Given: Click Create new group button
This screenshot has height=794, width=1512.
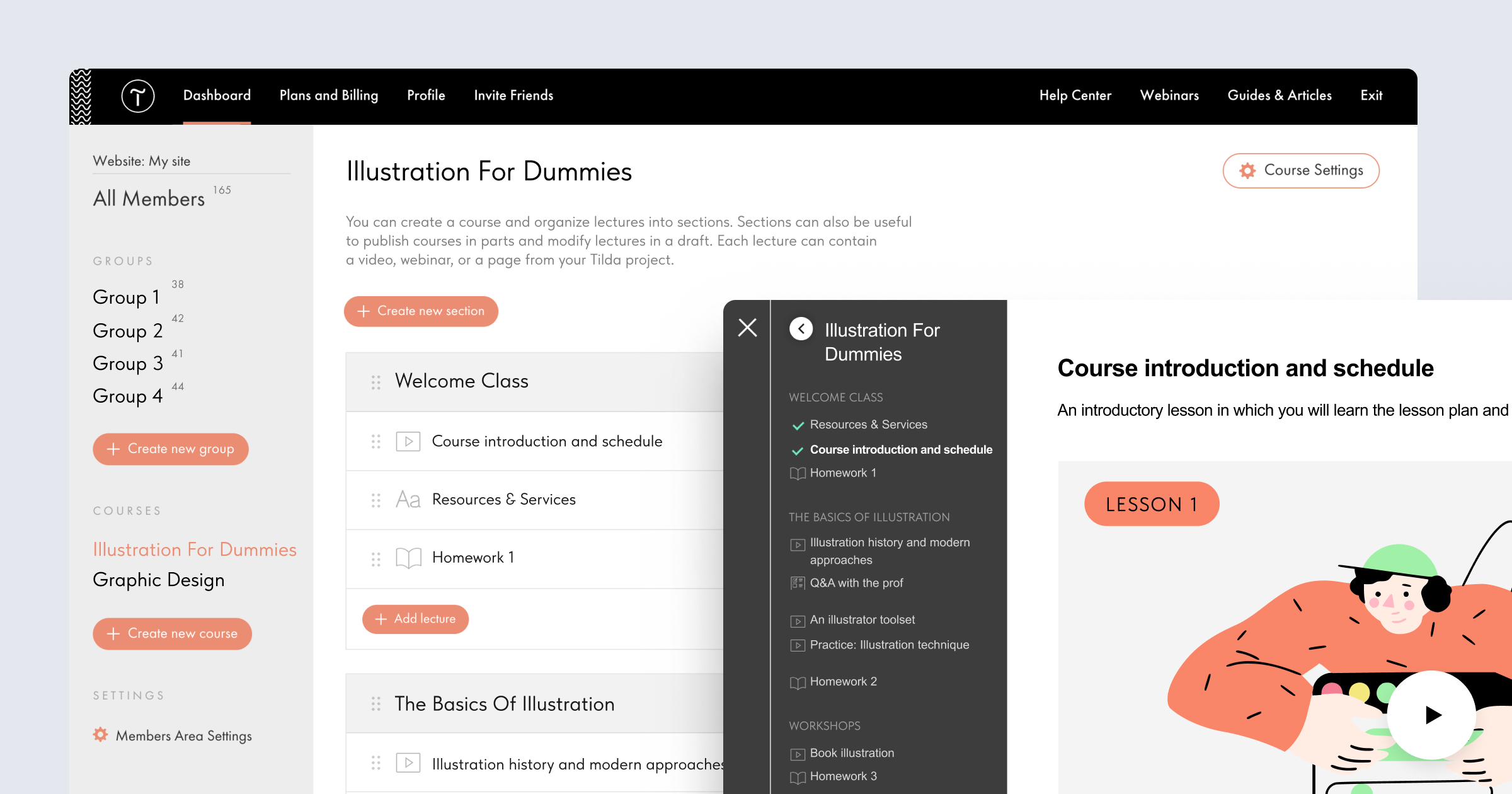Looking at the screenshot, I should 171,449.
